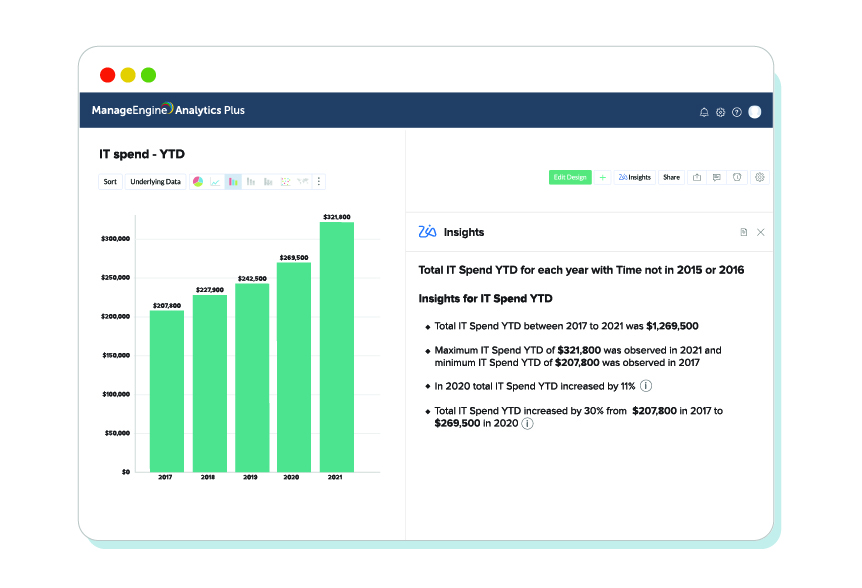Screen dimensions: 862x588
Task: Open notifications bell in header
Action: pyautogui.click(x=704, y=112)
